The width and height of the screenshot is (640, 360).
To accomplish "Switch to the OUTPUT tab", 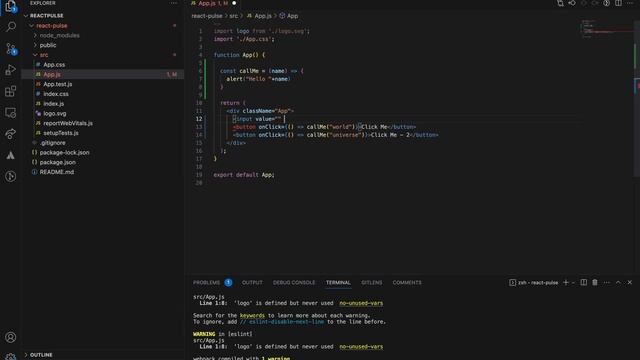I will click(x=252, y=282).
